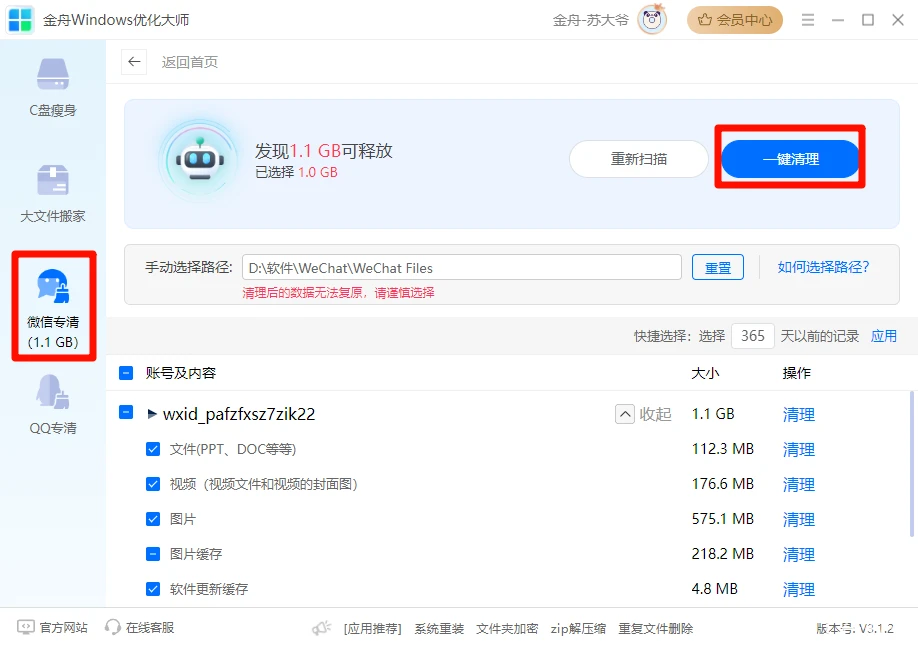Uncheck 文件(PPT、DOC等等) checkbox

tap(153, 449)
